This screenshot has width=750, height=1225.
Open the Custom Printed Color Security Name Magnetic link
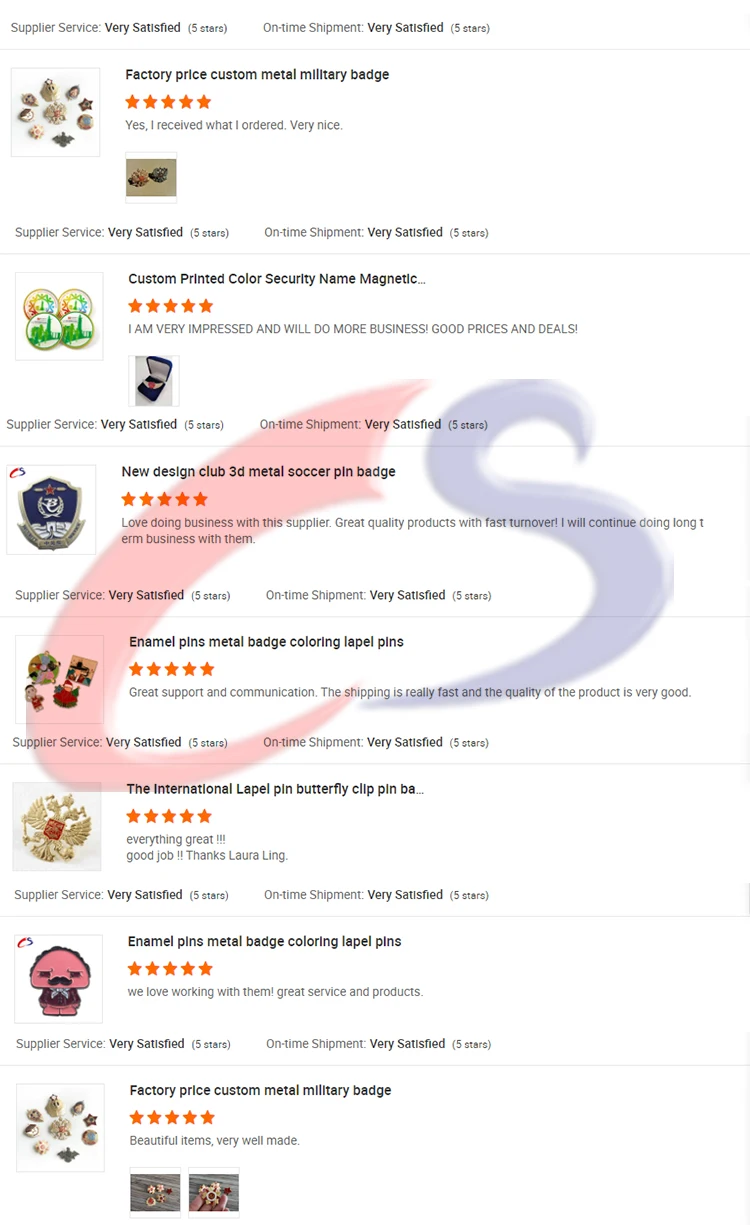[x=277, y=279]
